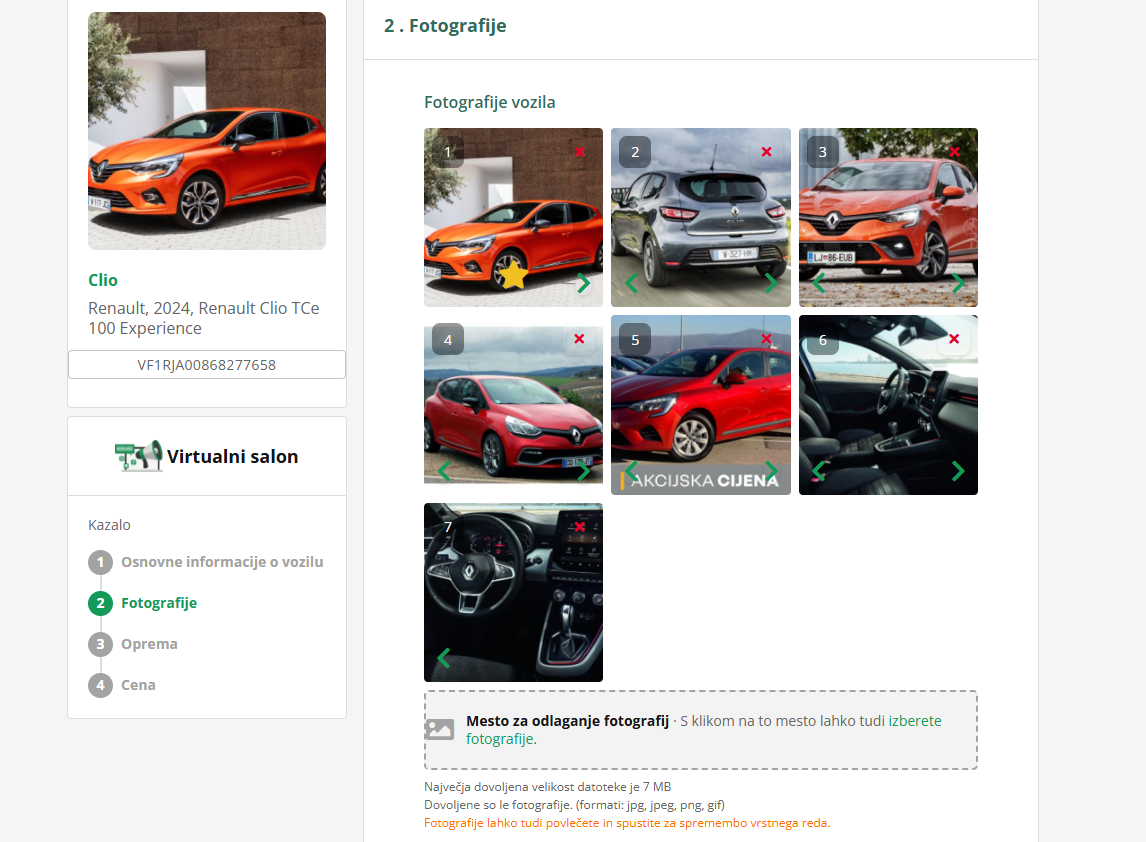This screenshot has width=1146, height=842.
Task: Delete photo 6 with the red X
Action: [955, 339]
